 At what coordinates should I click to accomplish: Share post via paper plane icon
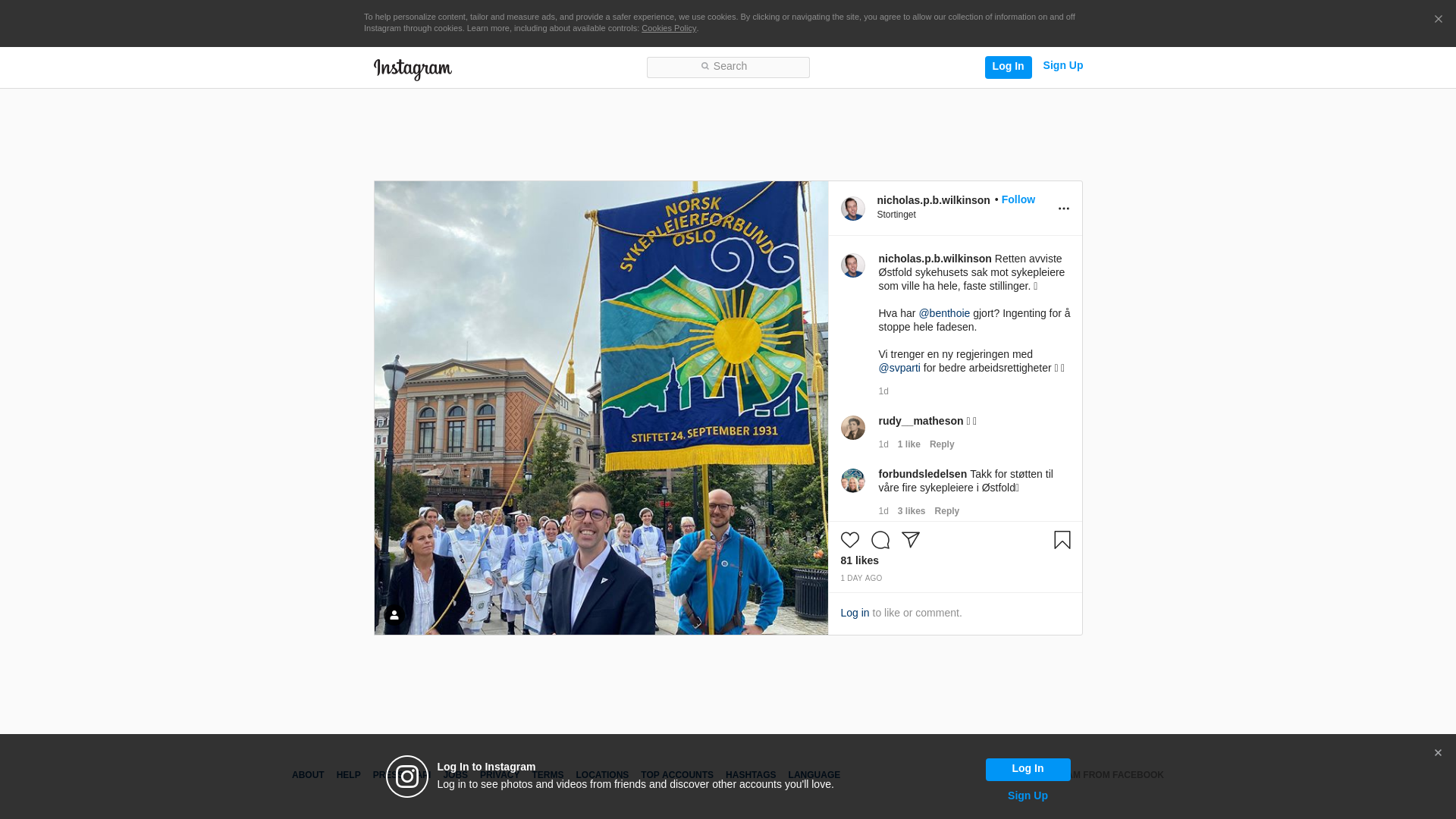pos(910,540)
